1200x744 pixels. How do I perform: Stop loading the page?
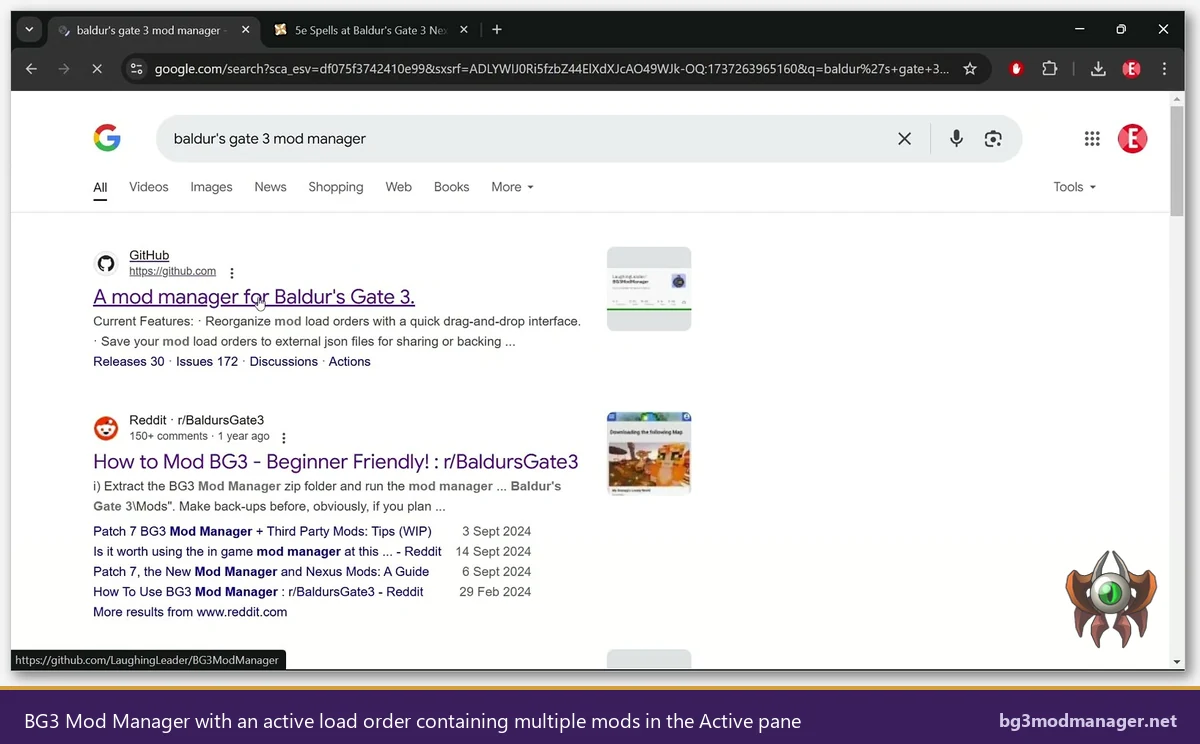(97, 69)
